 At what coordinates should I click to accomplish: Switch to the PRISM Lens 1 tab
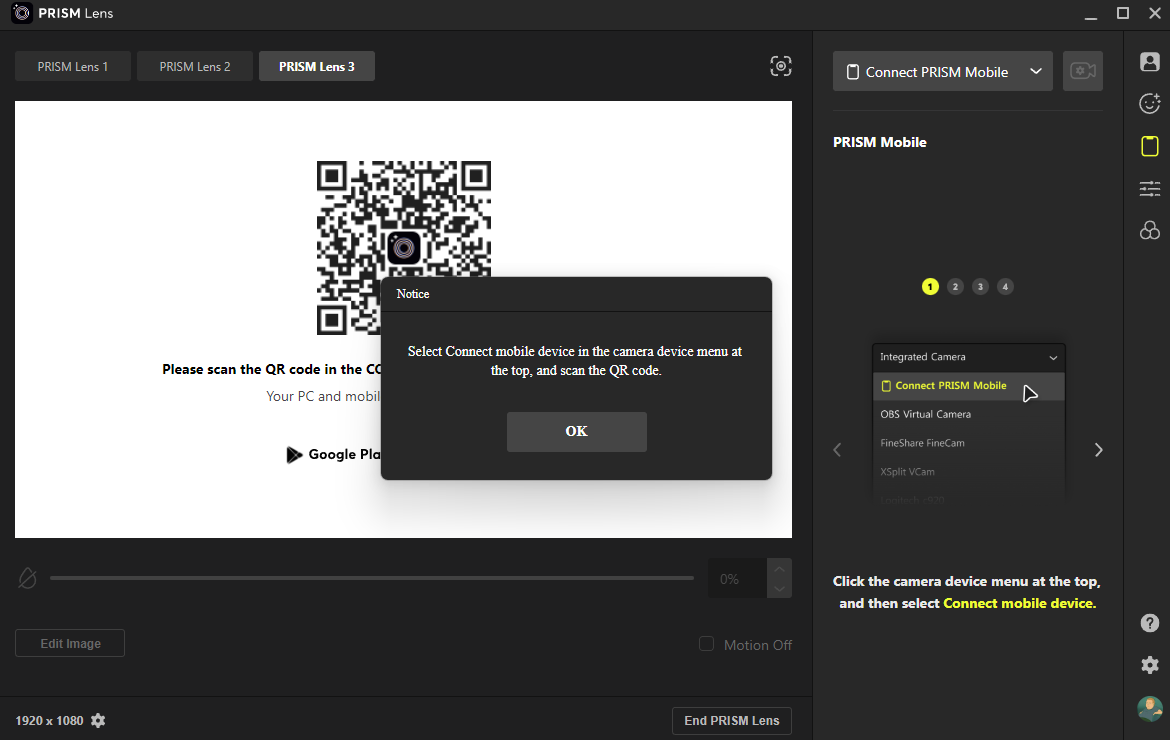click(73, 67)
